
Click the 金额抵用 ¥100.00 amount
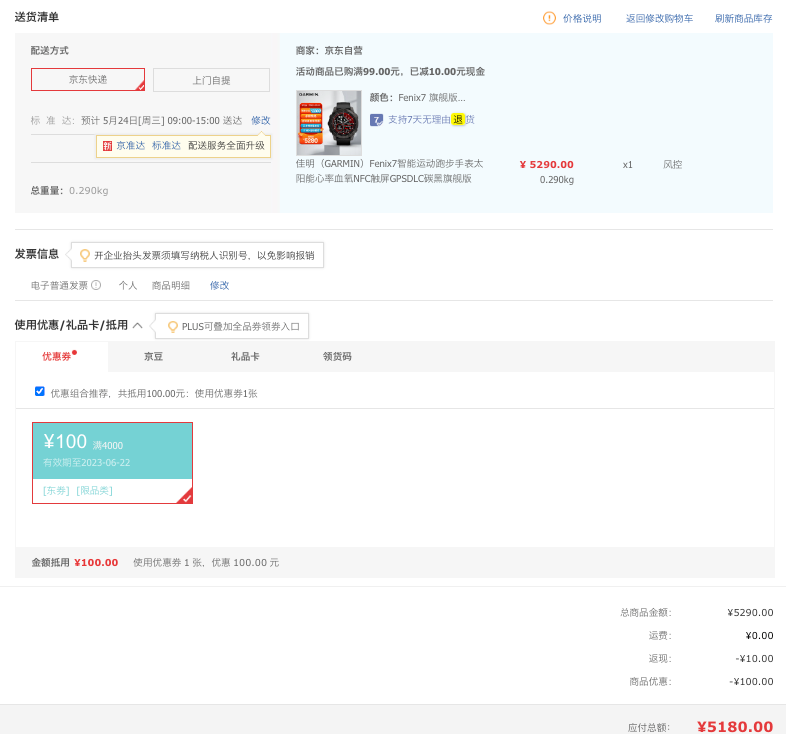point(96,563)
